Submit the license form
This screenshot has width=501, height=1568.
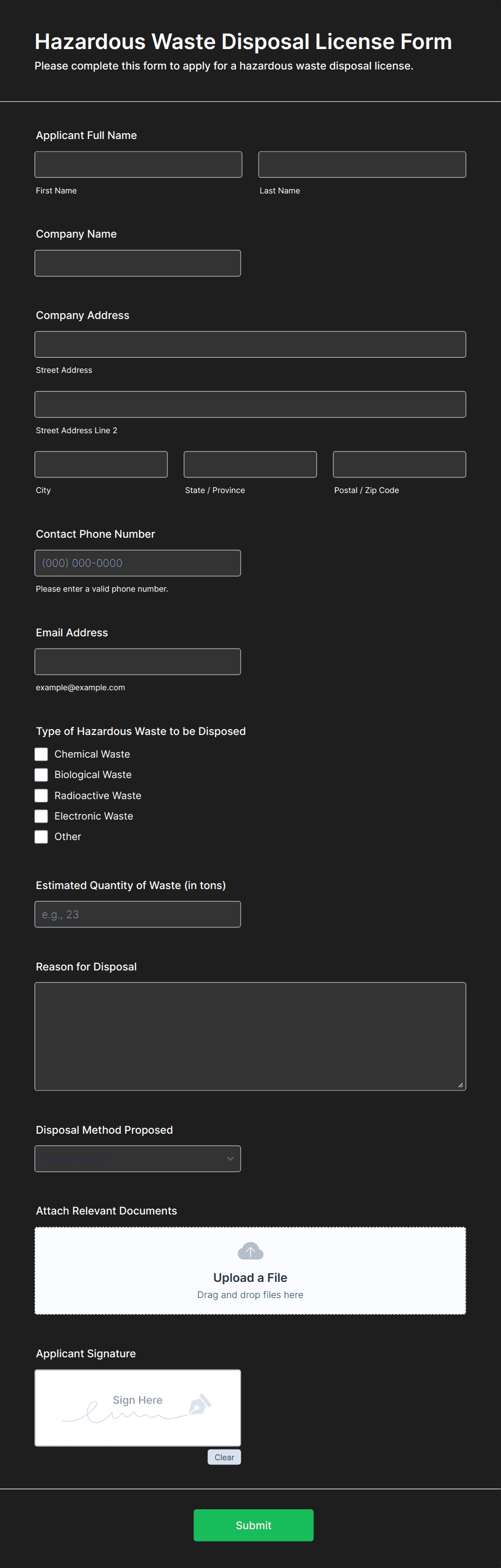pyautogui.click(x=253, y=1525)
